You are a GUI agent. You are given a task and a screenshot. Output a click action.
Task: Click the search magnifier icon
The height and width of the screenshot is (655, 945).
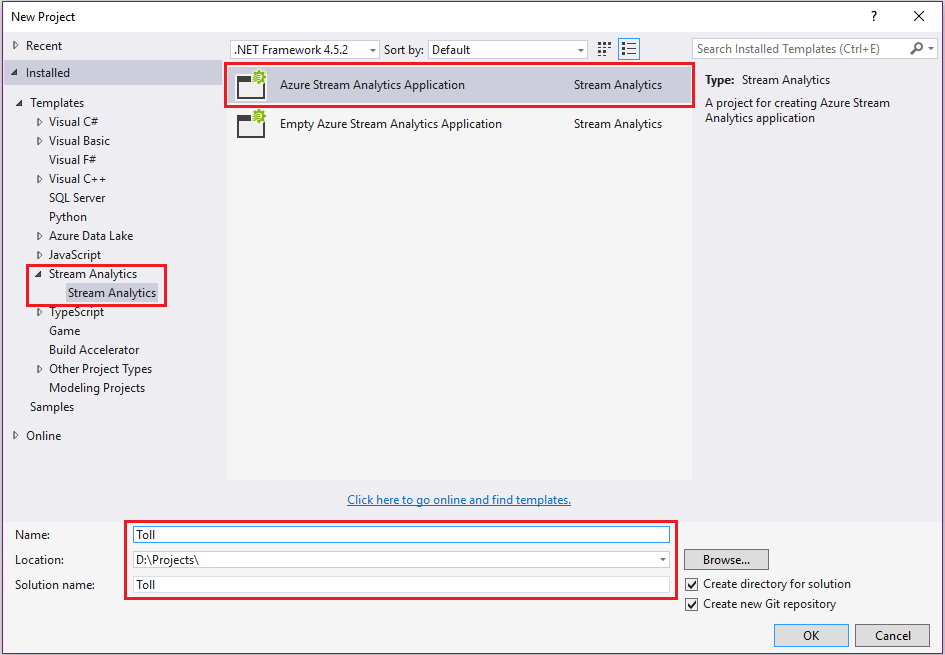coord(917,49)
